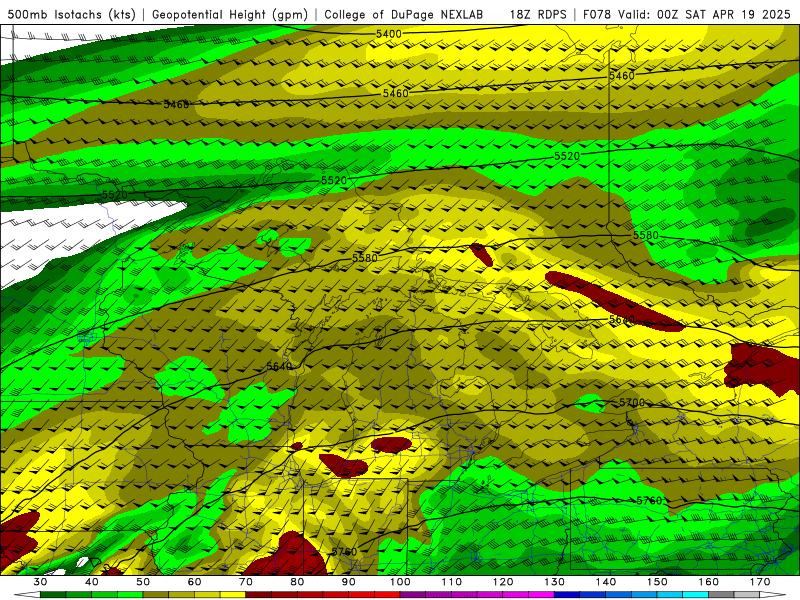
Task: Click the "F078" forecast hour text
Action: [x=597, y=15]
